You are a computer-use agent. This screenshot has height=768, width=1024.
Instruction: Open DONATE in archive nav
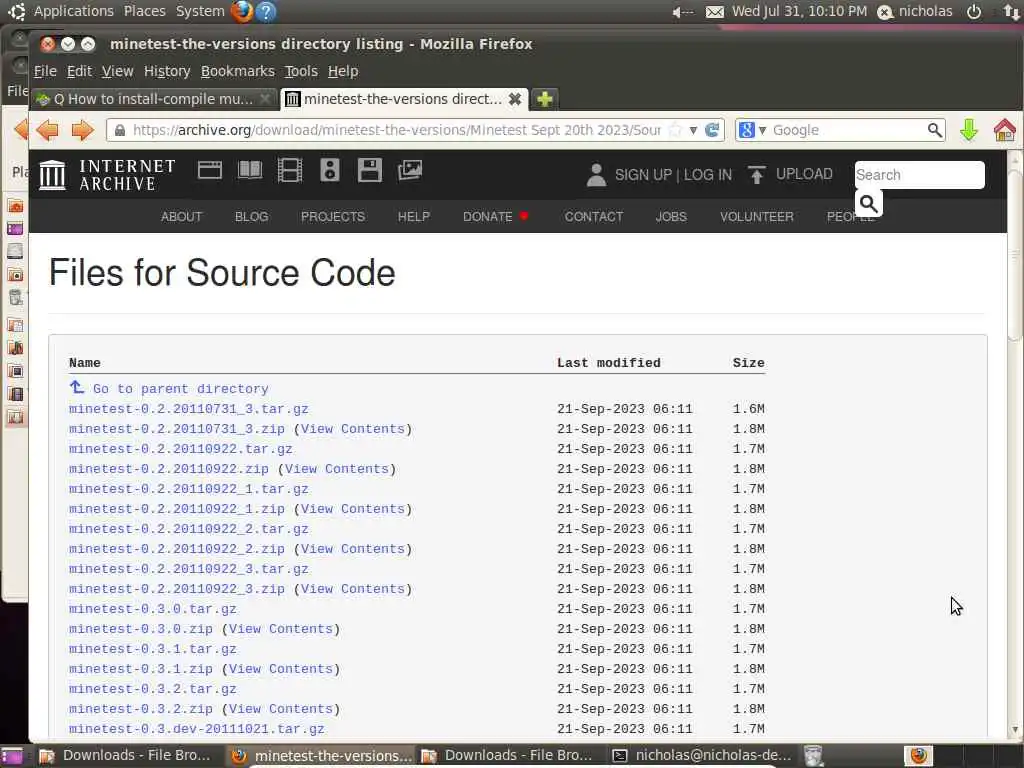click(487, 216)
